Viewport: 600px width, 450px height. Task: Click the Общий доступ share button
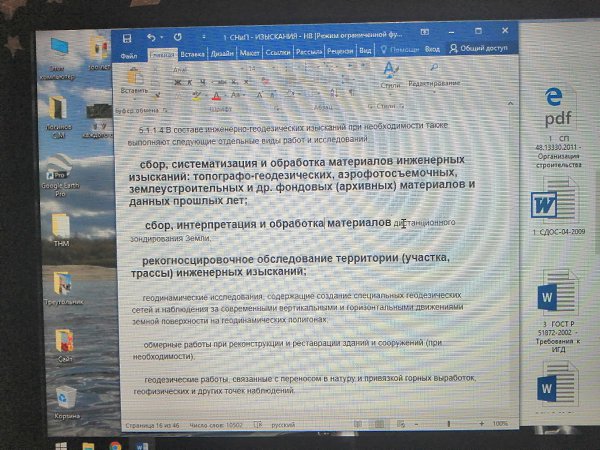coord(484,48)
